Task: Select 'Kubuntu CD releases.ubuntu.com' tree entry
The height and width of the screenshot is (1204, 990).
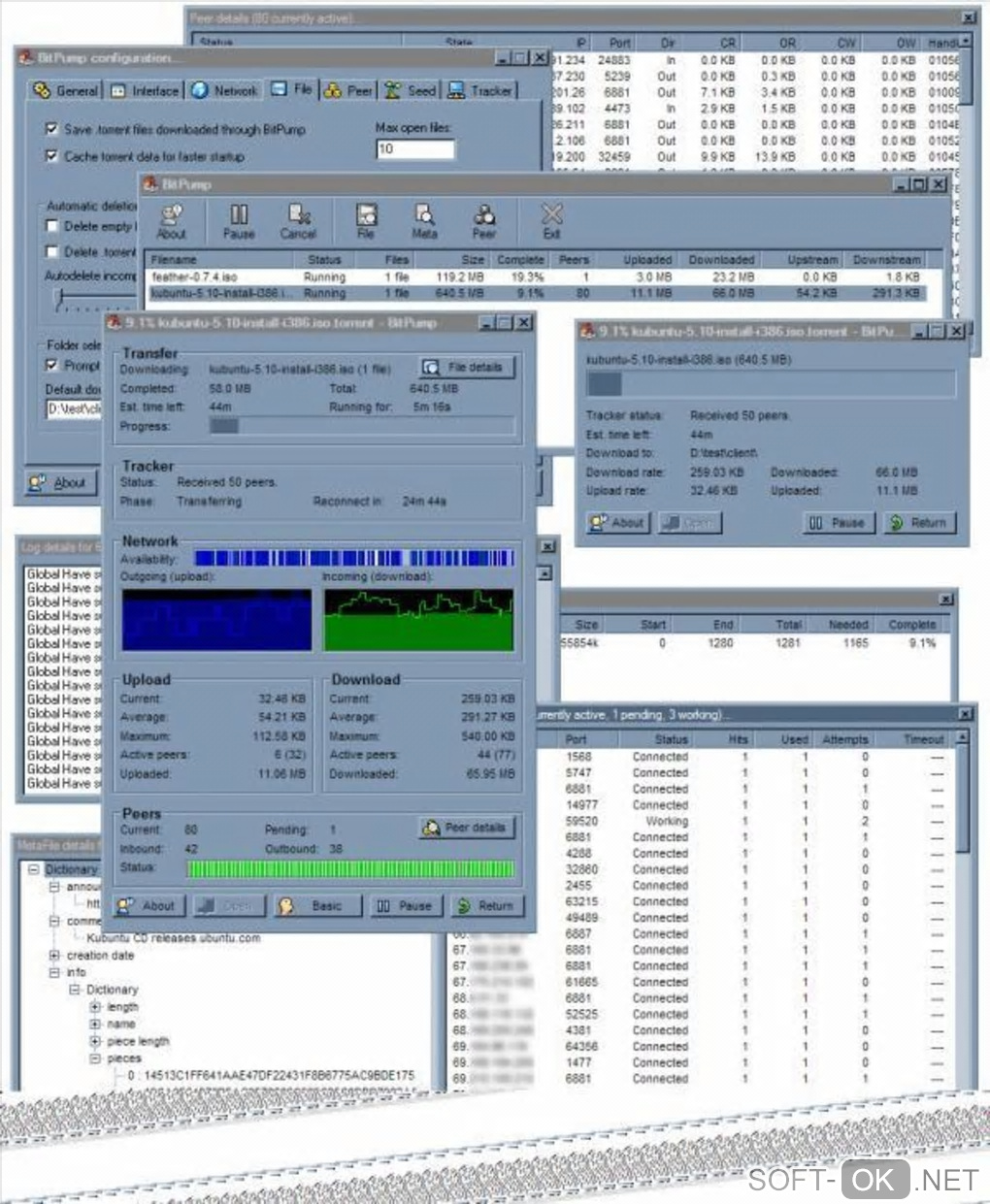Action: (x=174, y=938)
